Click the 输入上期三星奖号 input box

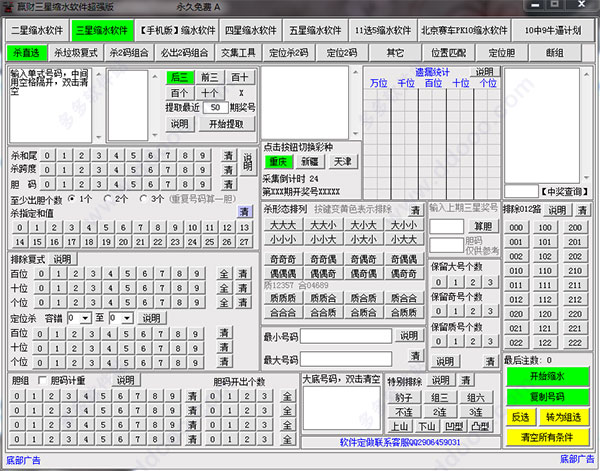coord(447,227)
